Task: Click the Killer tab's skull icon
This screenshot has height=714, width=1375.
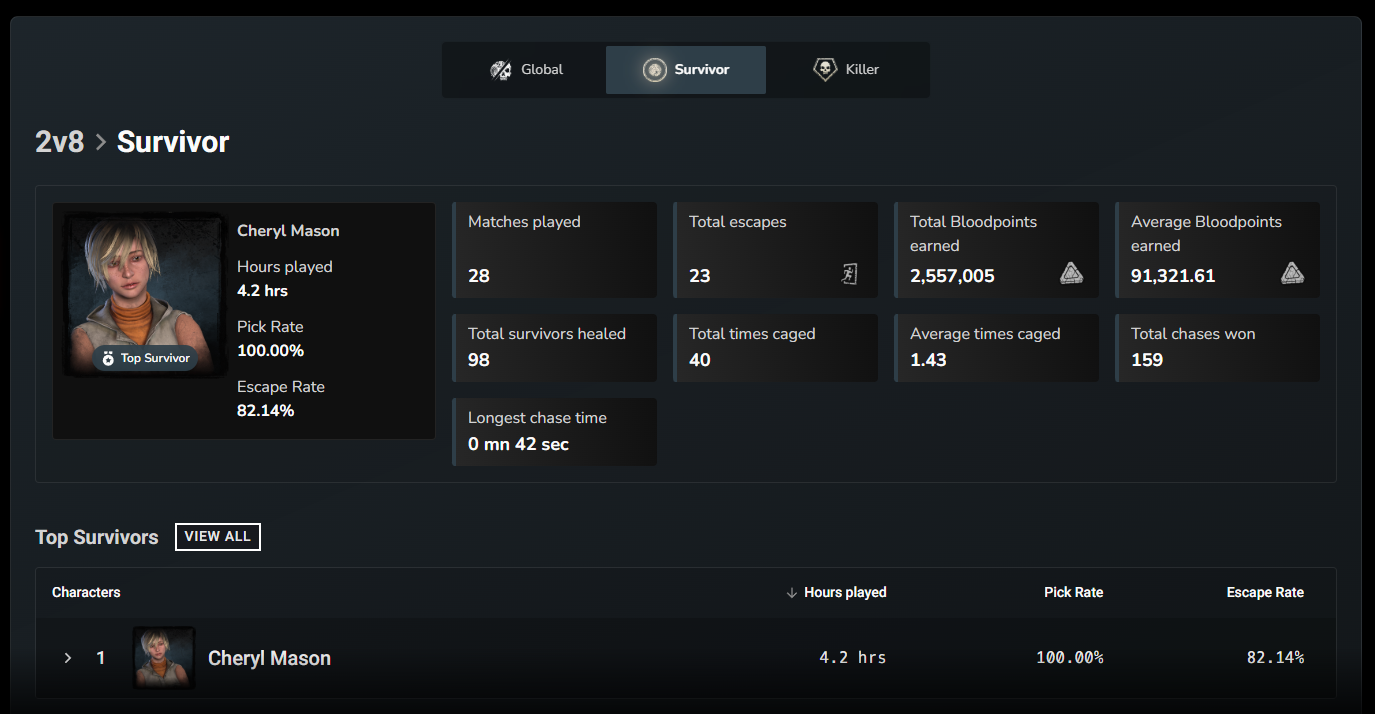Action: [x=825, y=70]
